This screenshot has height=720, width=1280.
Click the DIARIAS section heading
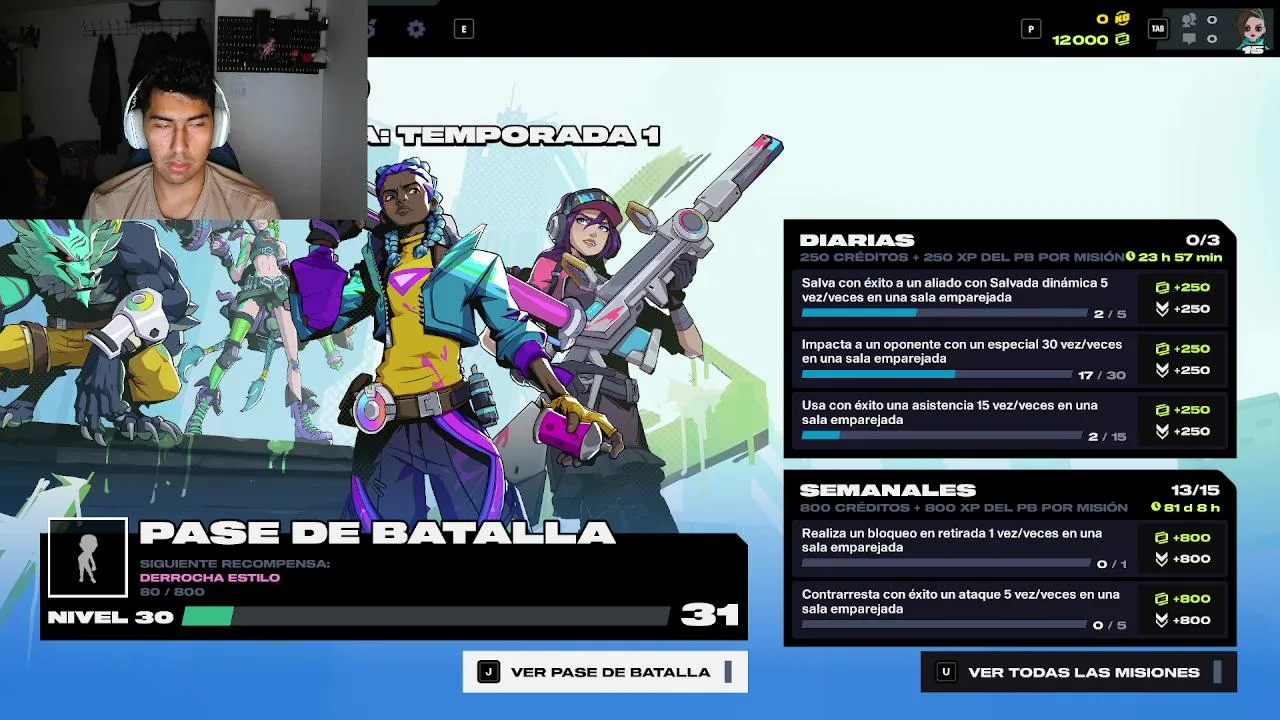tap(857, 240)
